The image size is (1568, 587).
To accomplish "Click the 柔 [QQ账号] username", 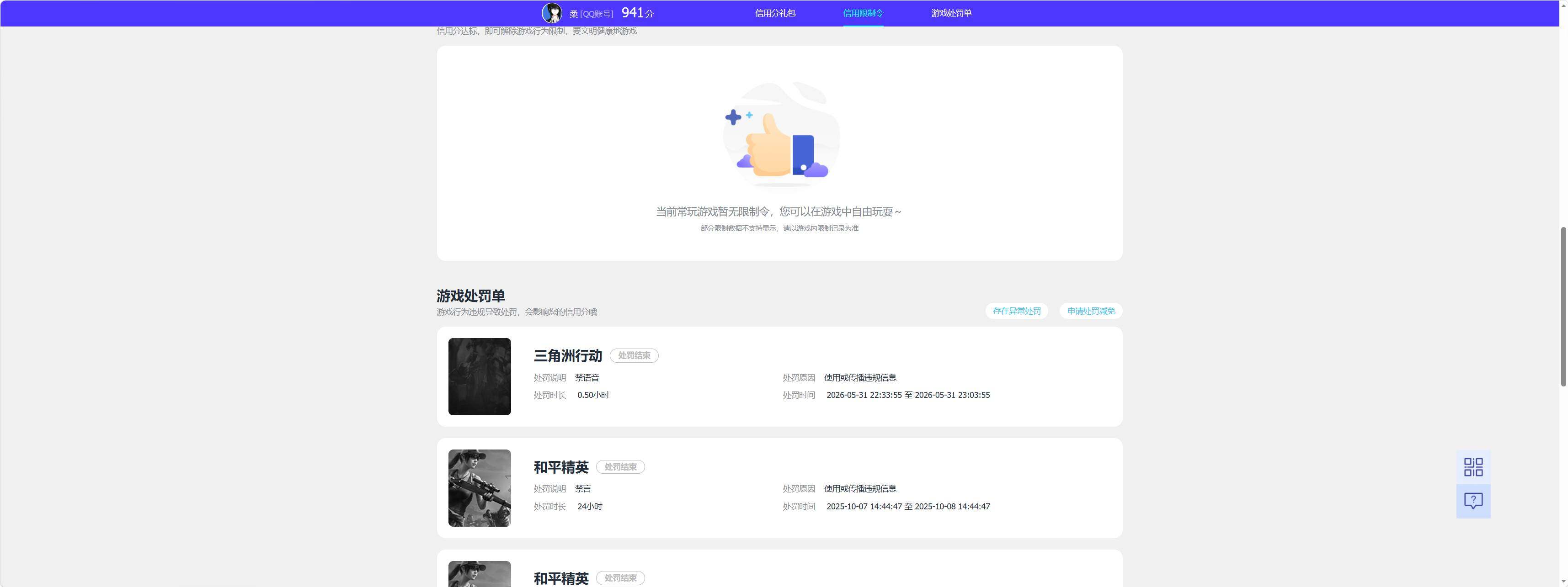I will (x=592, y=14).
